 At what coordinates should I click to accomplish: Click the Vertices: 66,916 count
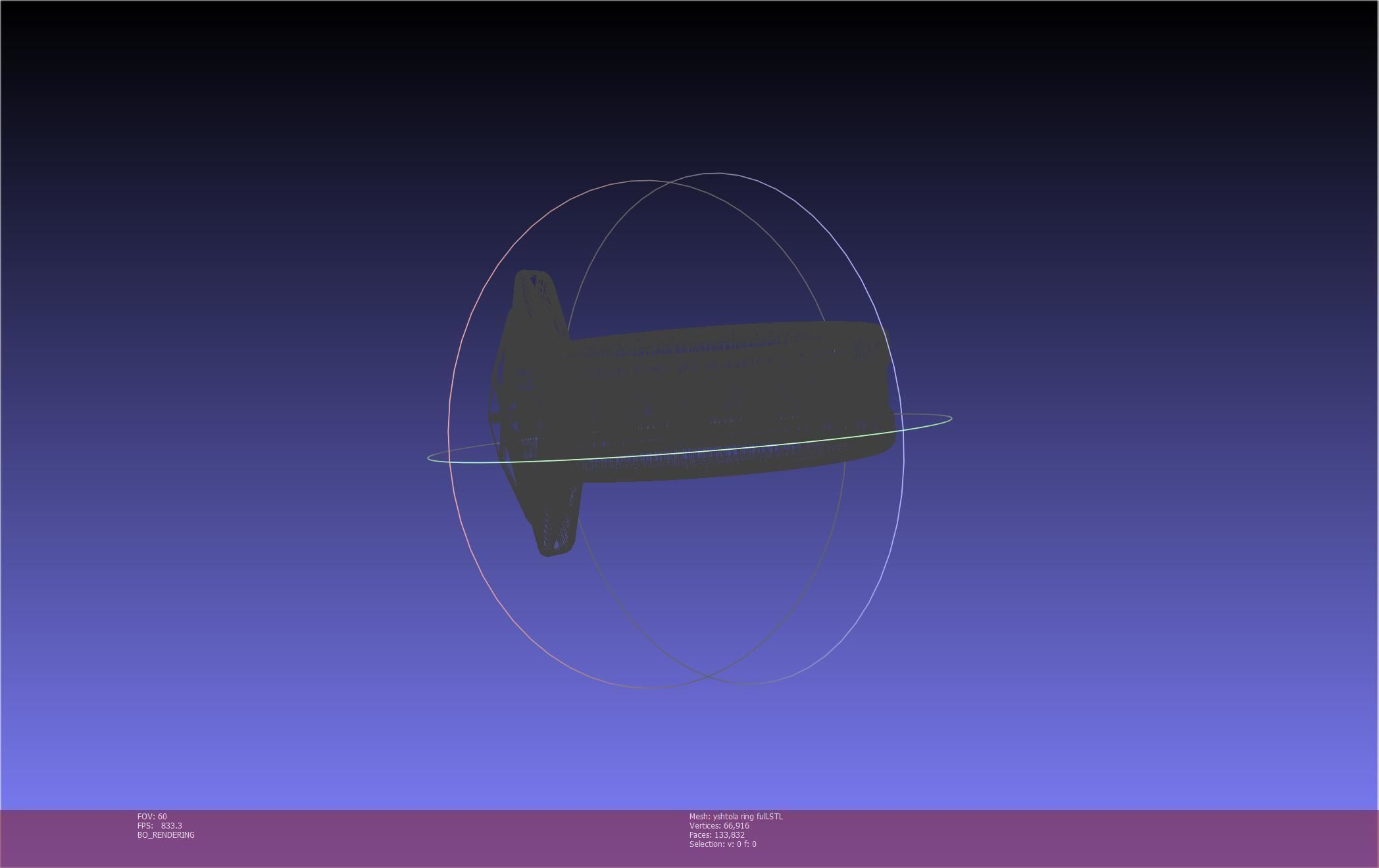click(x=719, y=826)
